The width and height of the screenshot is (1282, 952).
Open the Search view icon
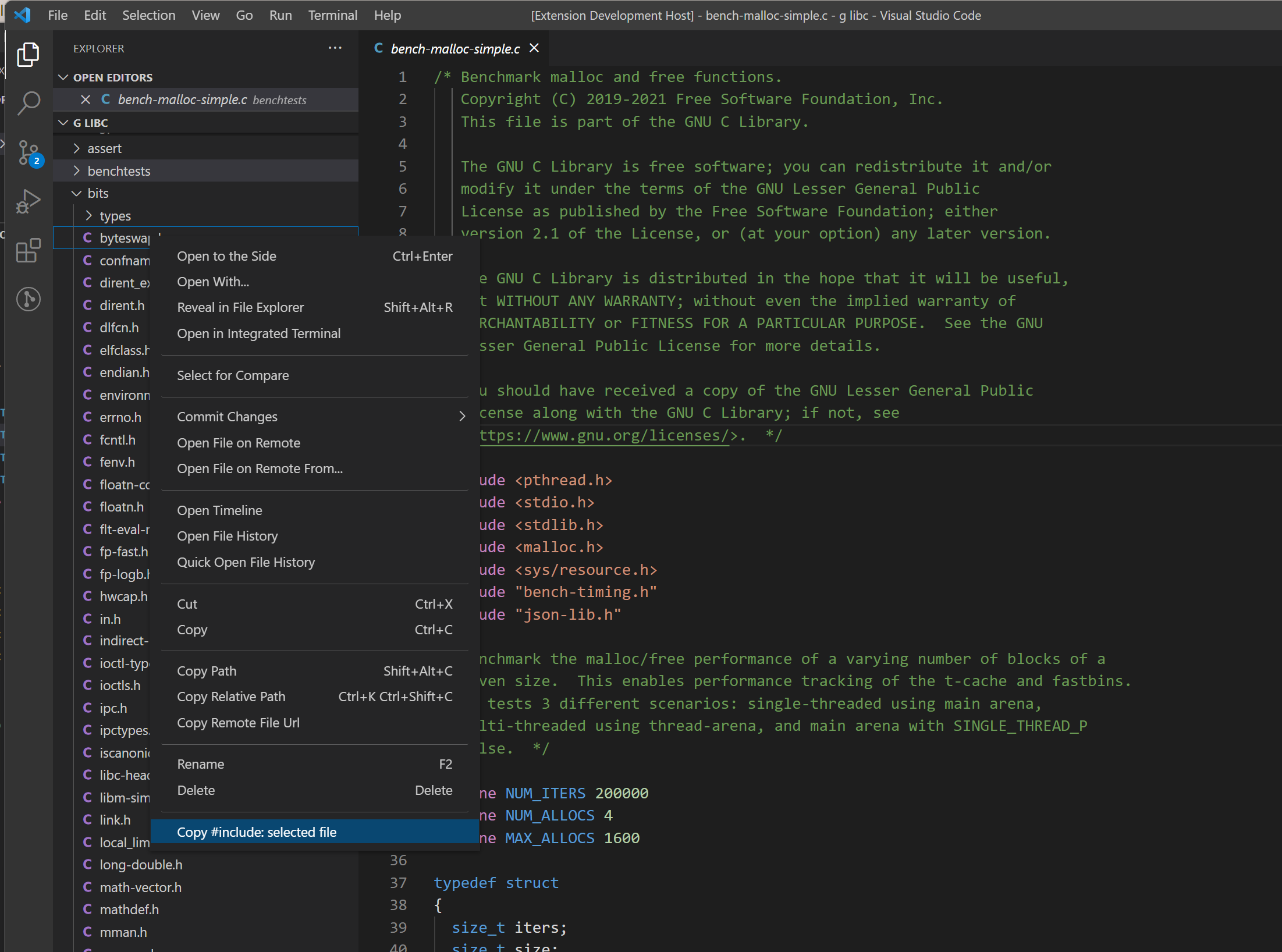tap(28, 104)
